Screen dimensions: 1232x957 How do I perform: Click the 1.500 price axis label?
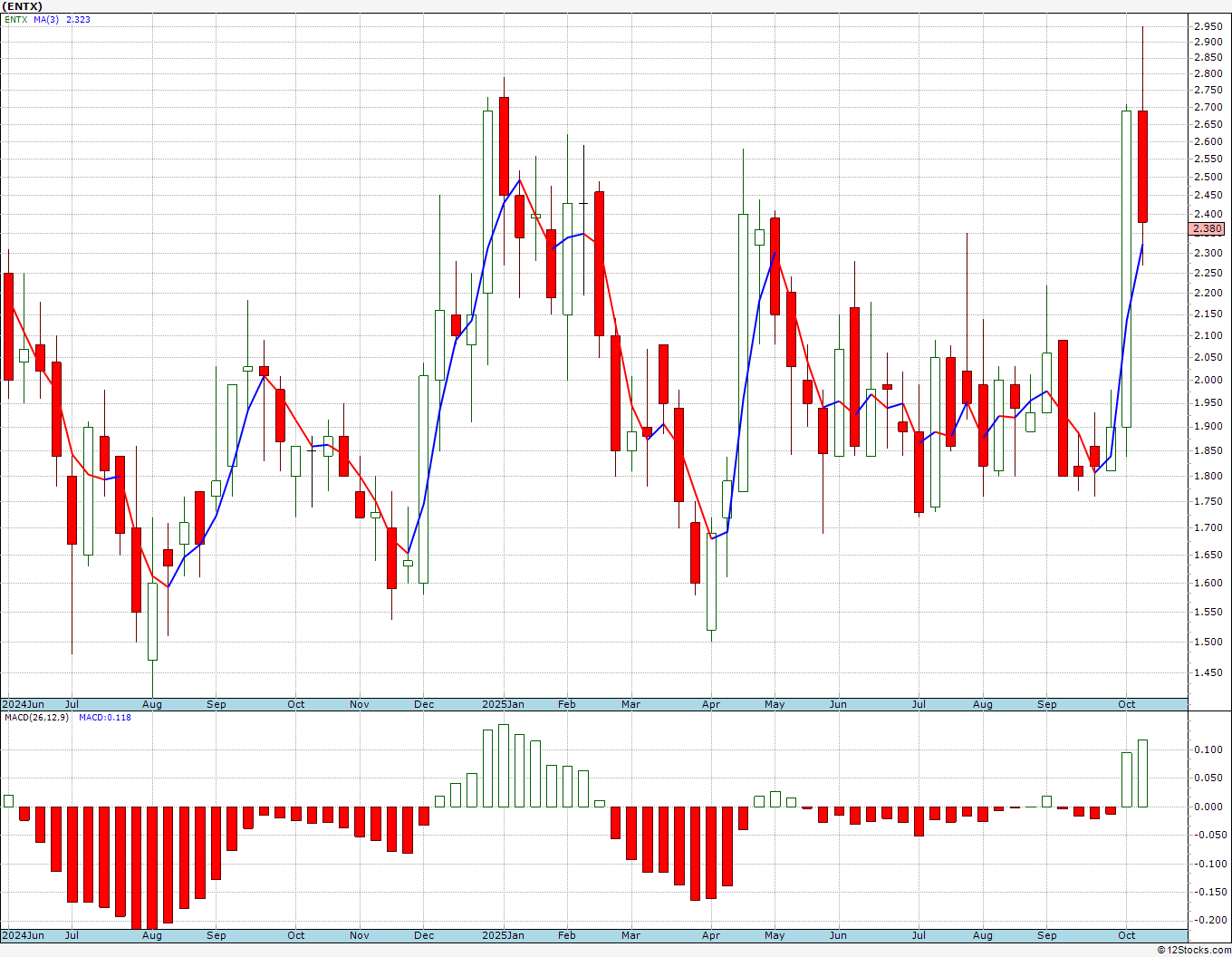[x=1208, y=642]
